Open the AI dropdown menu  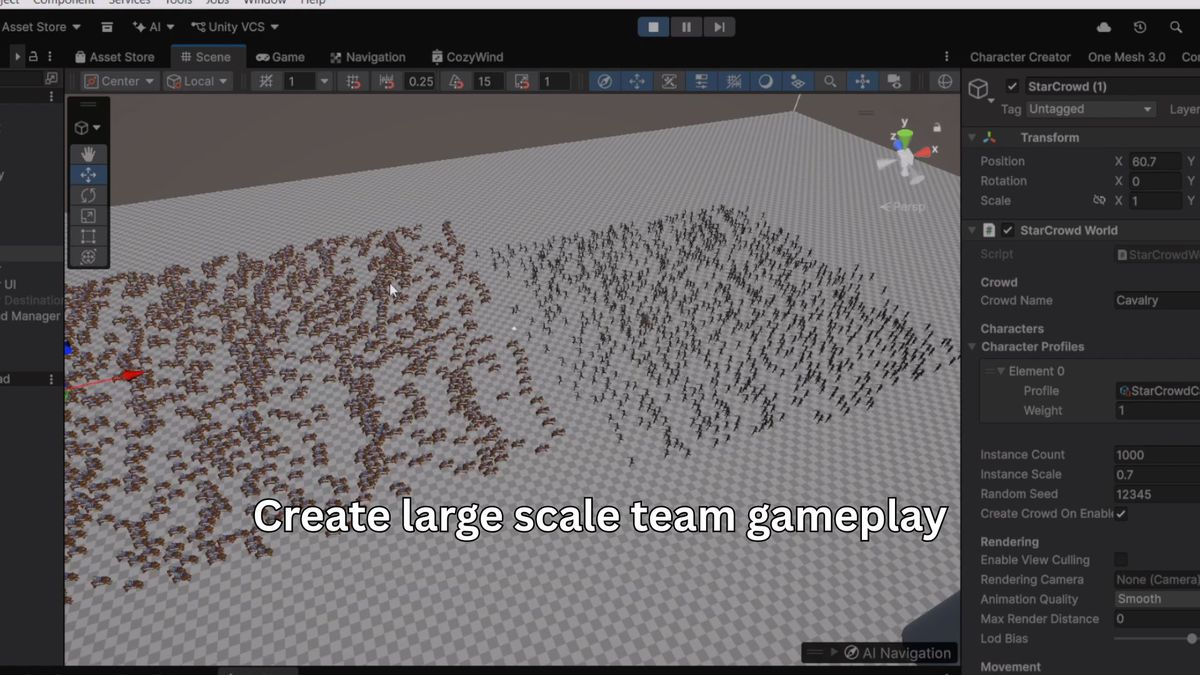[154, 27]
